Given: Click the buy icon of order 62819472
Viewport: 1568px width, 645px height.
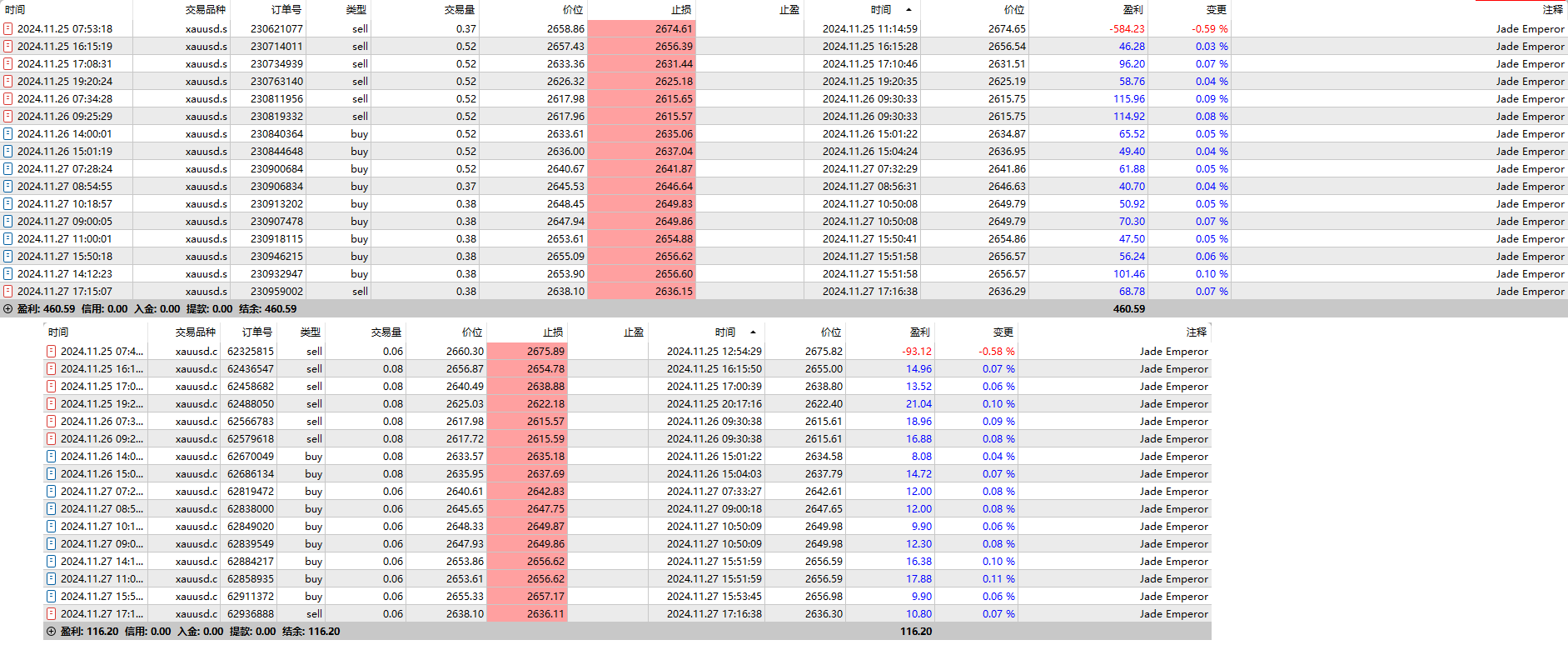Looking at the screenshot, I should [52, 491].
